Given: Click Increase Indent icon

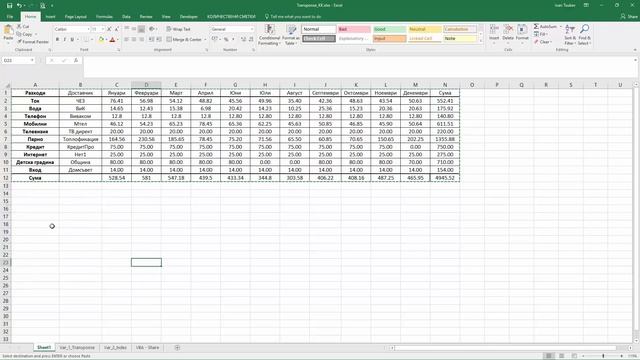Looking at the screenshot, I should point(159,40).
